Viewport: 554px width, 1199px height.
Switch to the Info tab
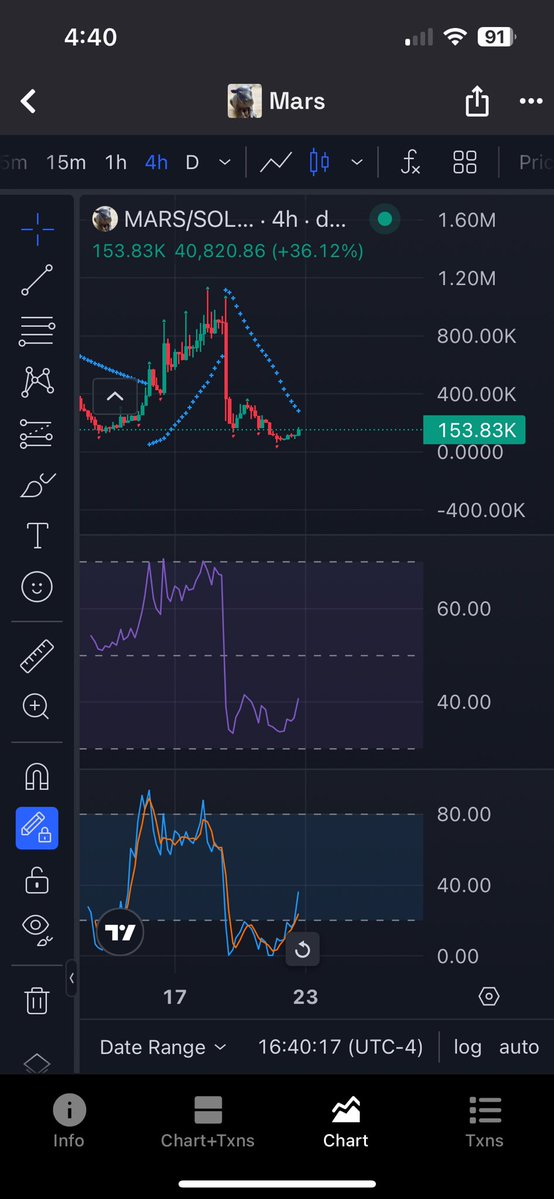tap(69, 1121)
